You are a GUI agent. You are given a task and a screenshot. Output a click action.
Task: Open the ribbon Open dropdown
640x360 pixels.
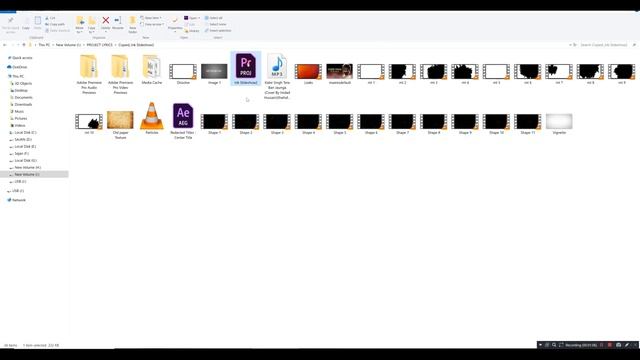[x=192, y=18]
